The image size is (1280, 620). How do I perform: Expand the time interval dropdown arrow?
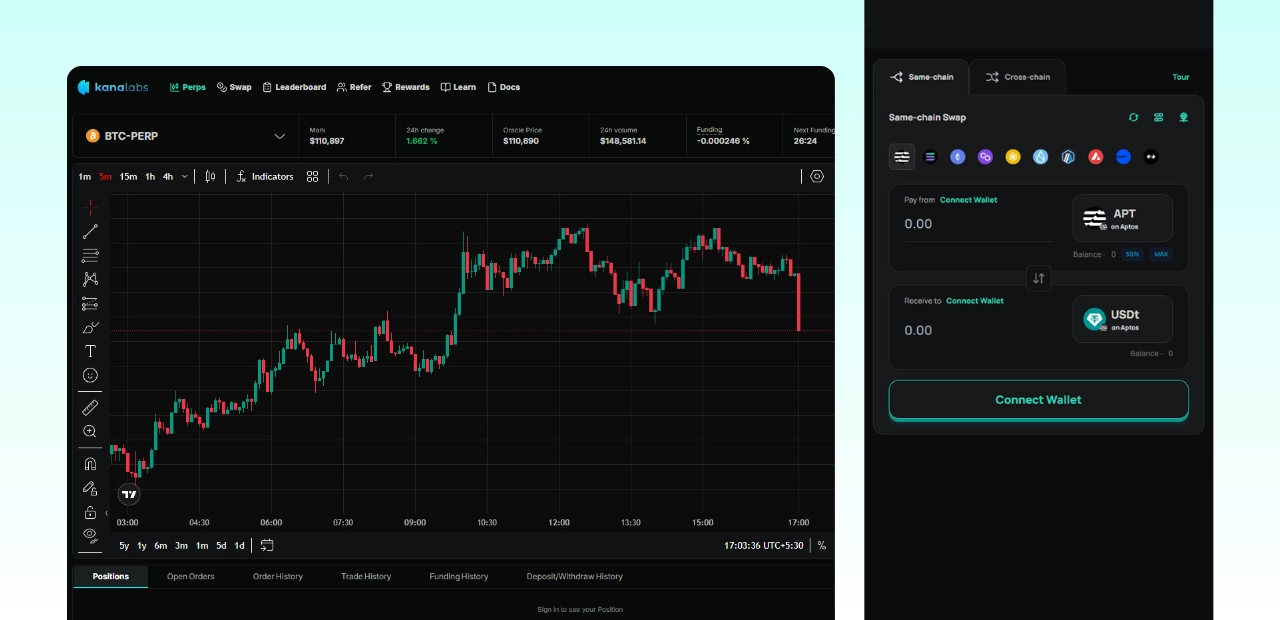pyautogui.click(x=185, y=177)
